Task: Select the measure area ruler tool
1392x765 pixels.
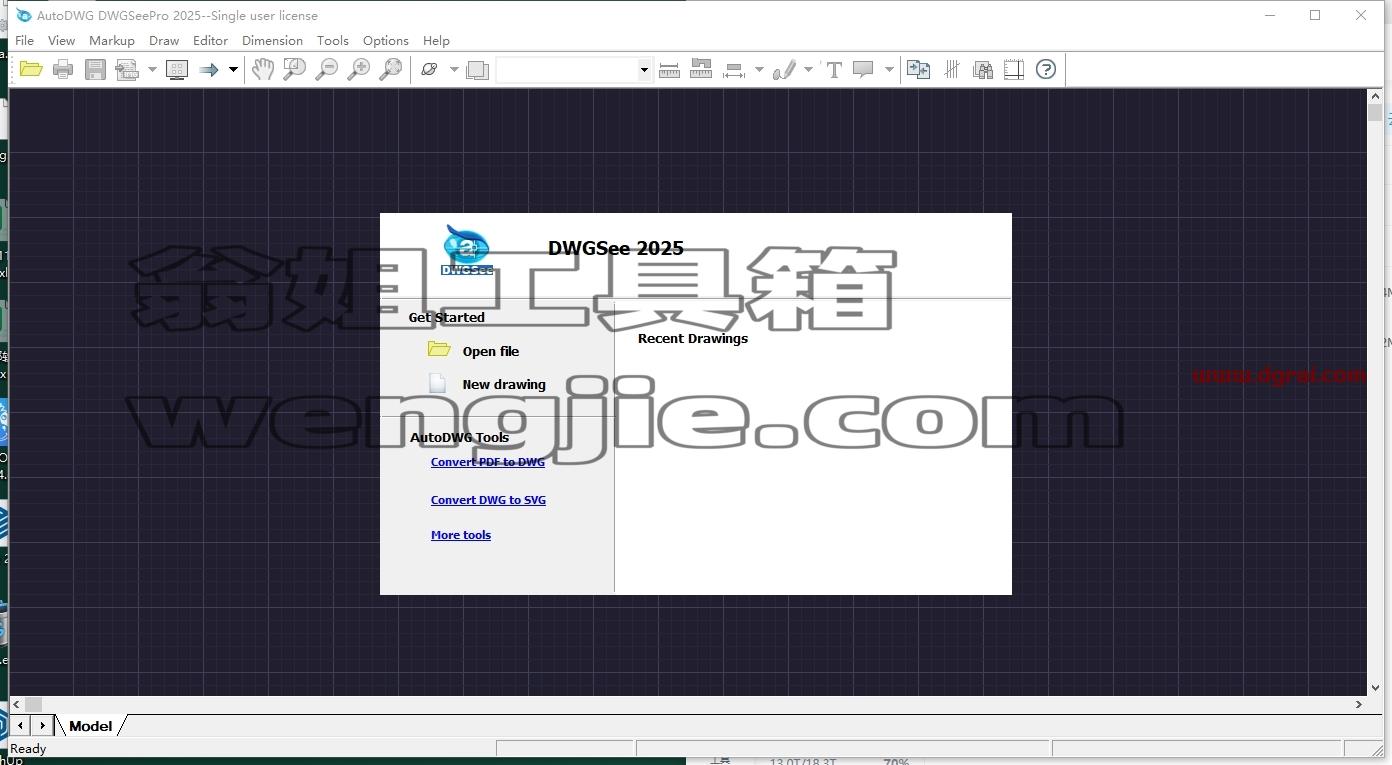Action: (x=701, y=69)
